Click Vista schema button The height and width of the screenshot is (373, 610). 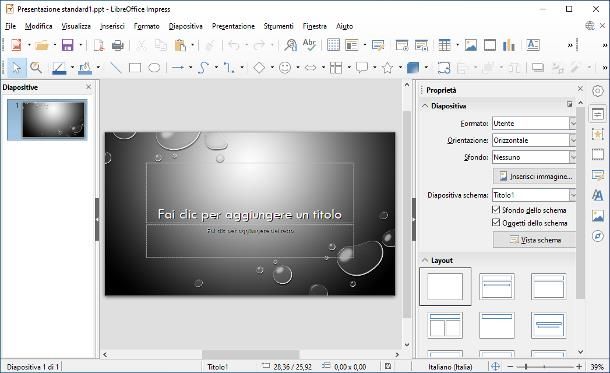point(534,240)
